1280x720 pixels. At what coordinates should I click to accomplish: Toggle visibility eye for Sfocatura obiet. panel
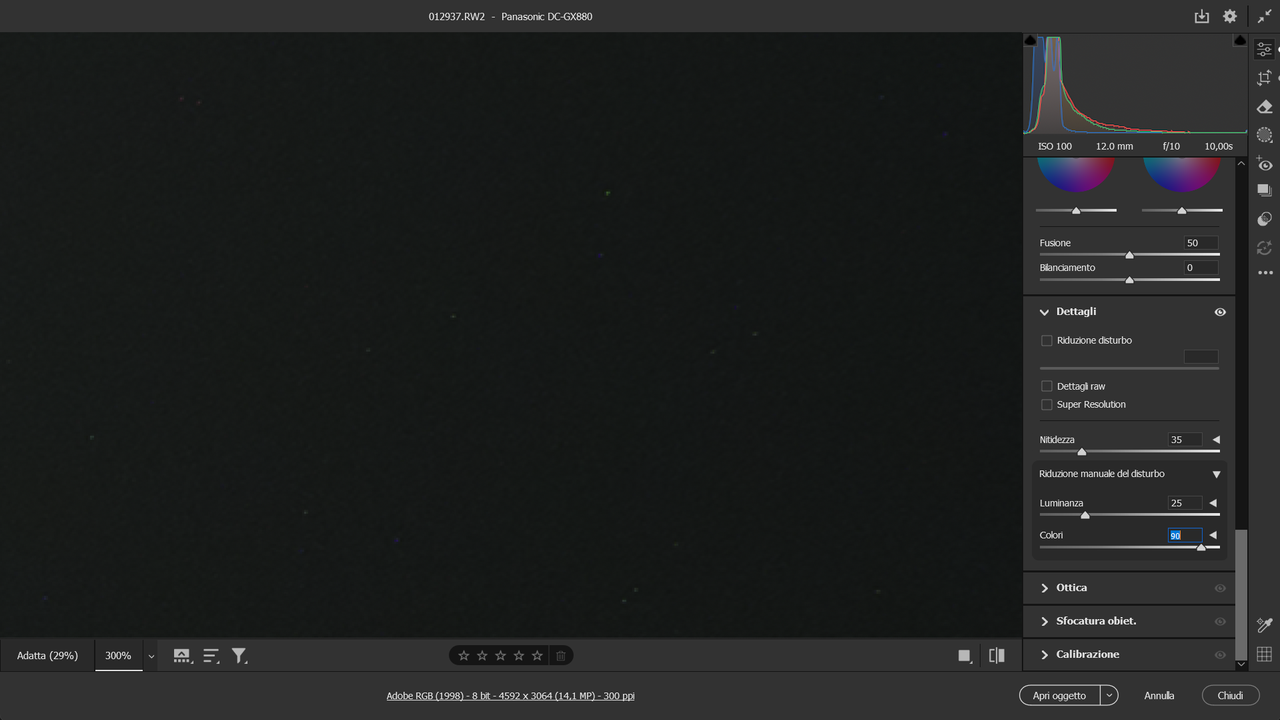(1220, 621)
